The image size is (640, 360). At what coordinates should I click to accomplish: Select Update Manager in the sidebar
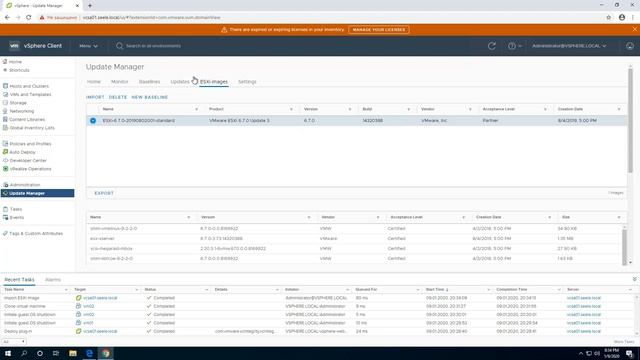pos(38,193)
